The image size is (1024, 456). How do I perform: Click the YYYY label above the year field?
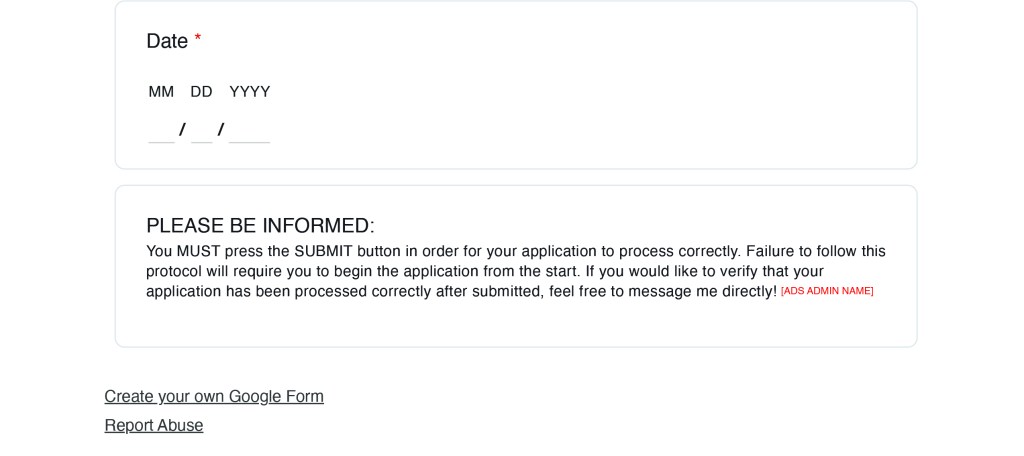pyautogui.click(x=250, y=92)
